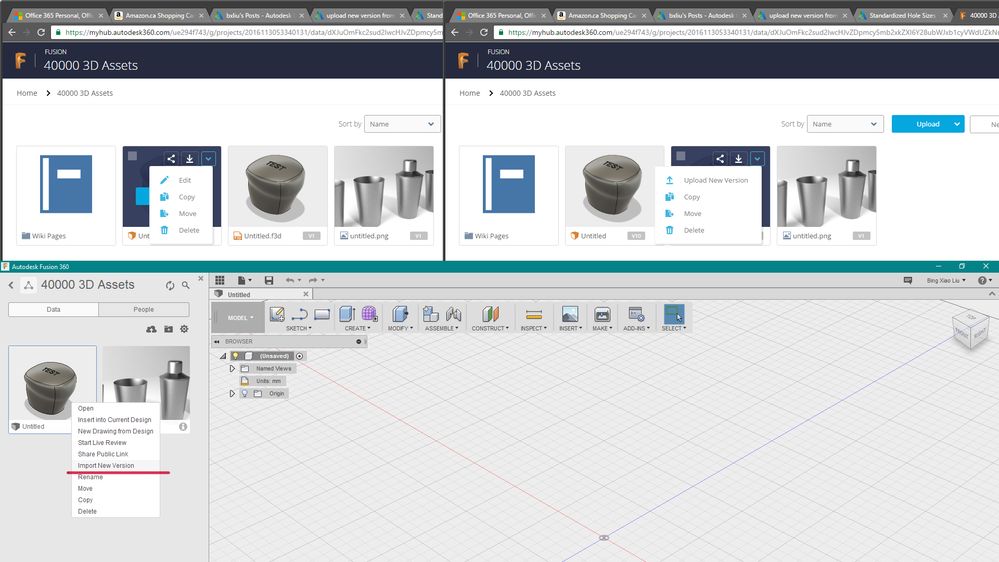Click the cloud upload icon in data panel
999x562 pixels.
151,329
